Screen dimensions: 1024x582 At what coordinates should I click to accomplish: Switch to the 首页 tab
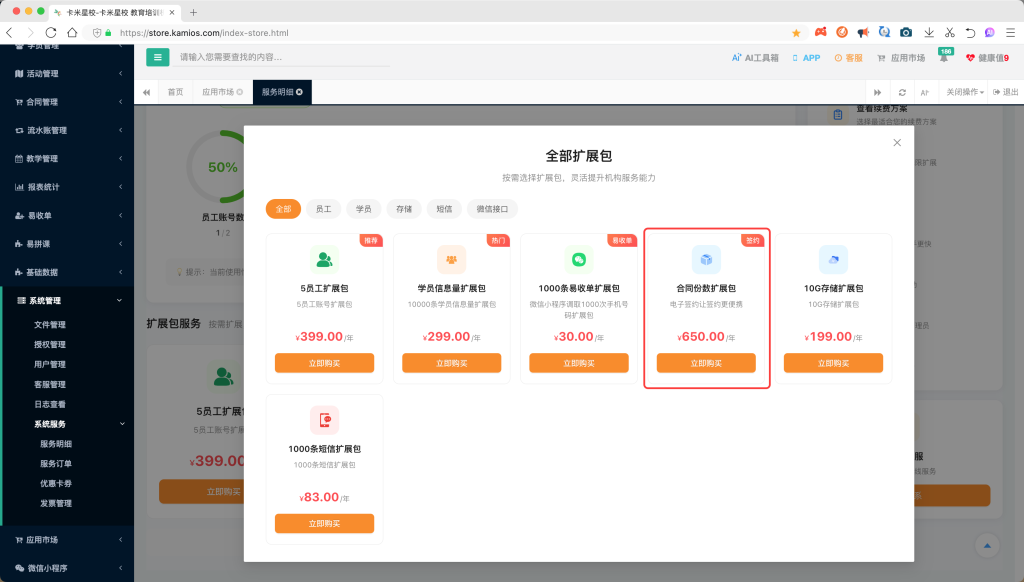[x=176, y=92]
